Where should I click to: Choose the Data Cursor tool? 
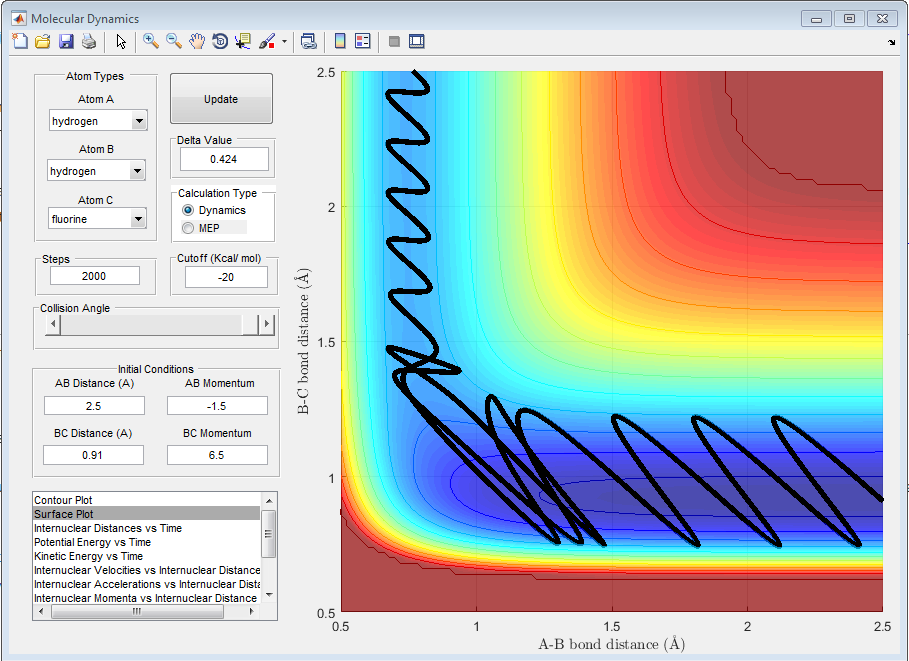(x=243, y=41)
